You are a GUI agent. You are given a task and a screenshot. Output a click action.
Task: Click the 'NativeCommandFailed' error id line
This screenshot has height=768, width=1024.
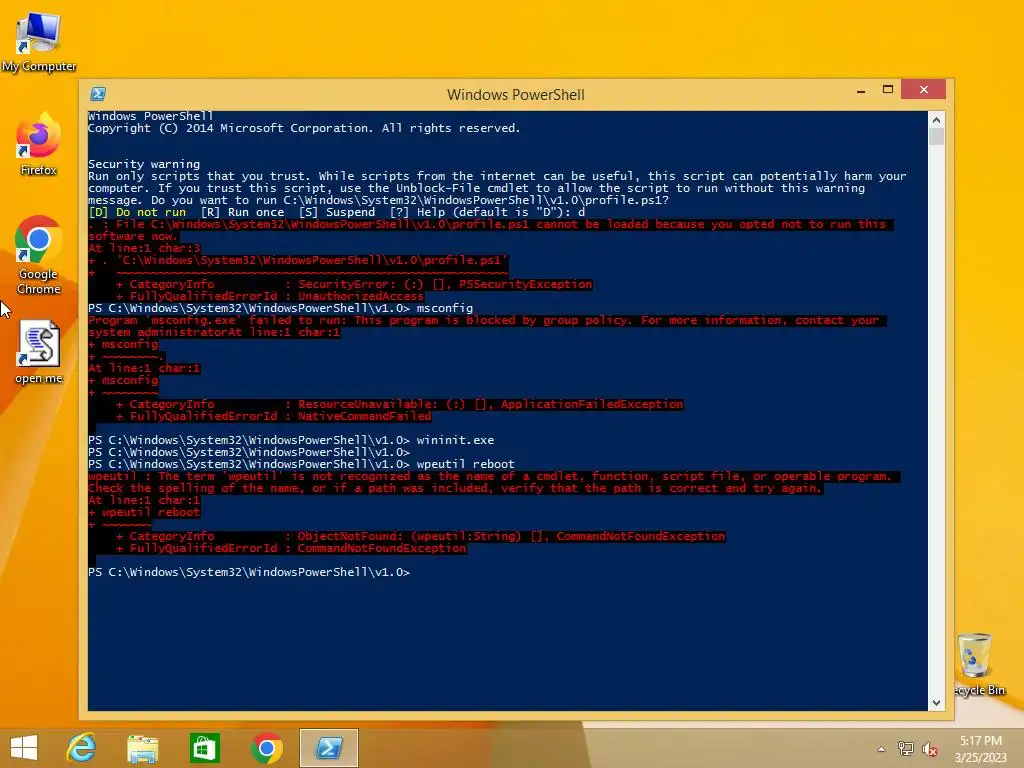point(274,416)
